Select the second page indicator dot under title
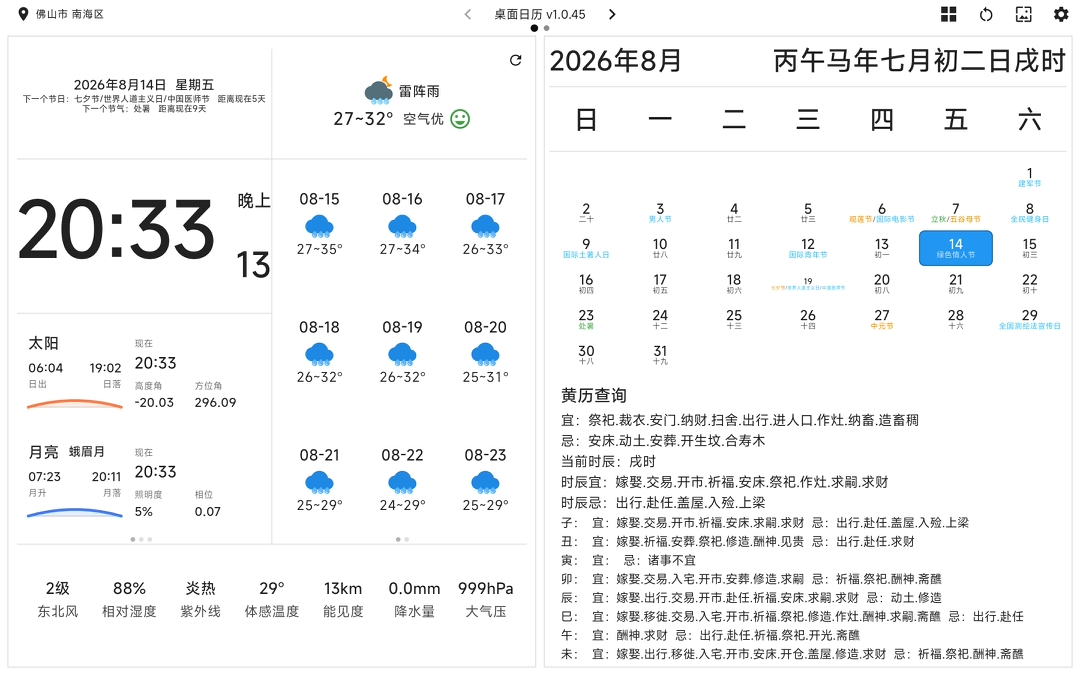The image size is (1080, 675). [546, 28]
